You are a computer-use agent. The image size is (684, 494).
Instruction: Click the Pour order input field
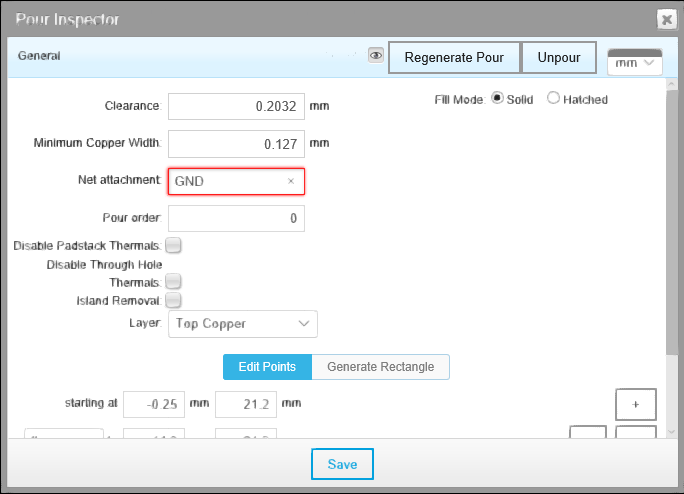coord(235,218)
